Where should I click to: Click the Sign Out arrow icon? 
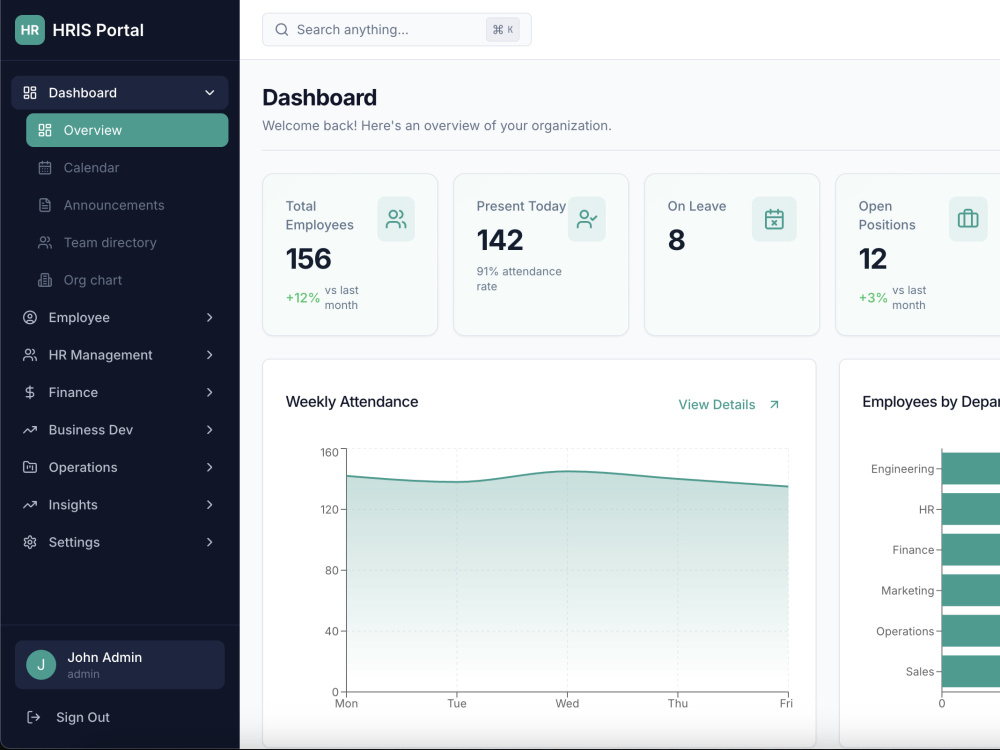tap(33, 717)
